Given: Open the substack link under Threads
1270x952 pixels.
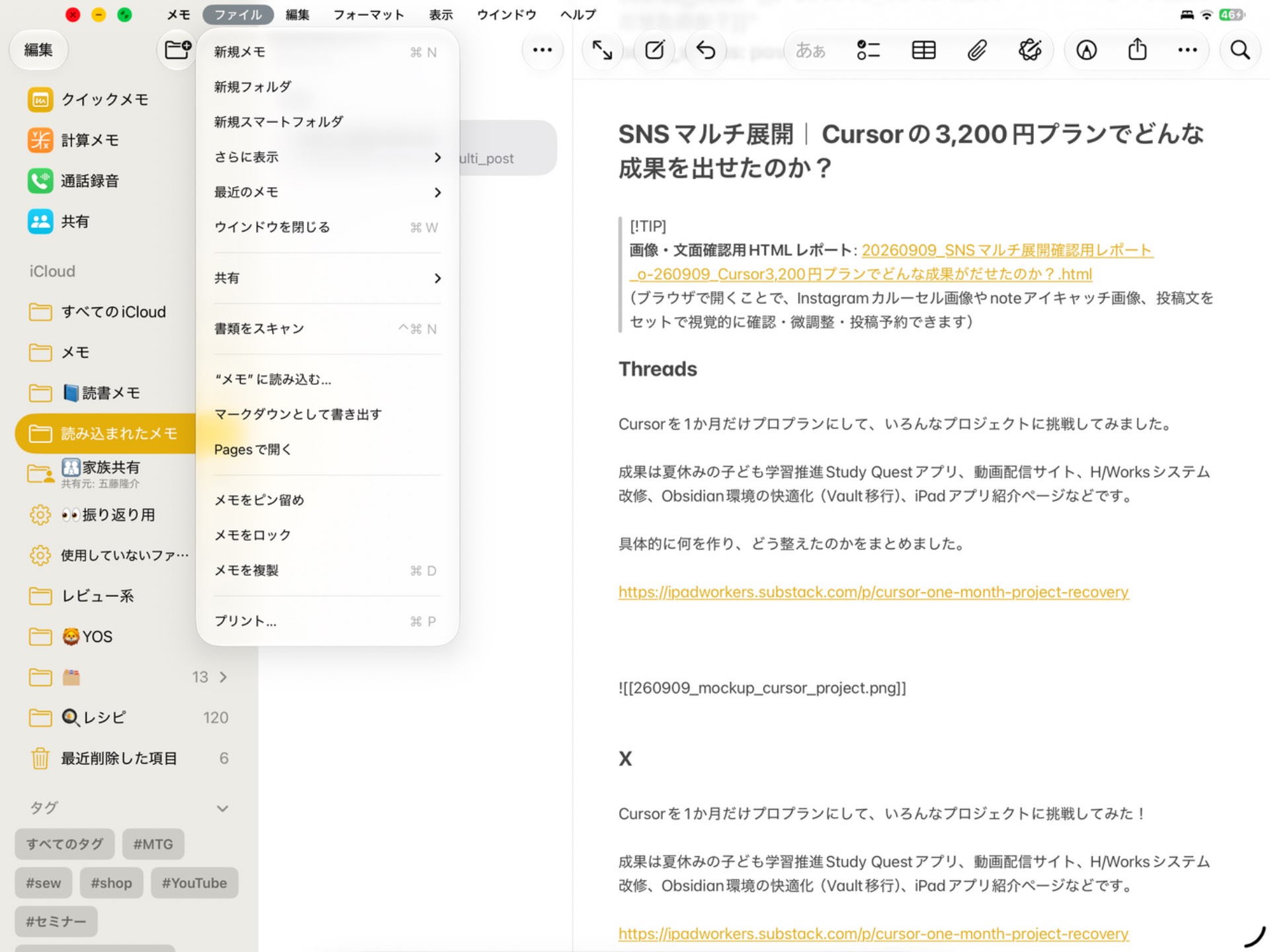Looking at the screenshot, I should click(x=873, y=592).
